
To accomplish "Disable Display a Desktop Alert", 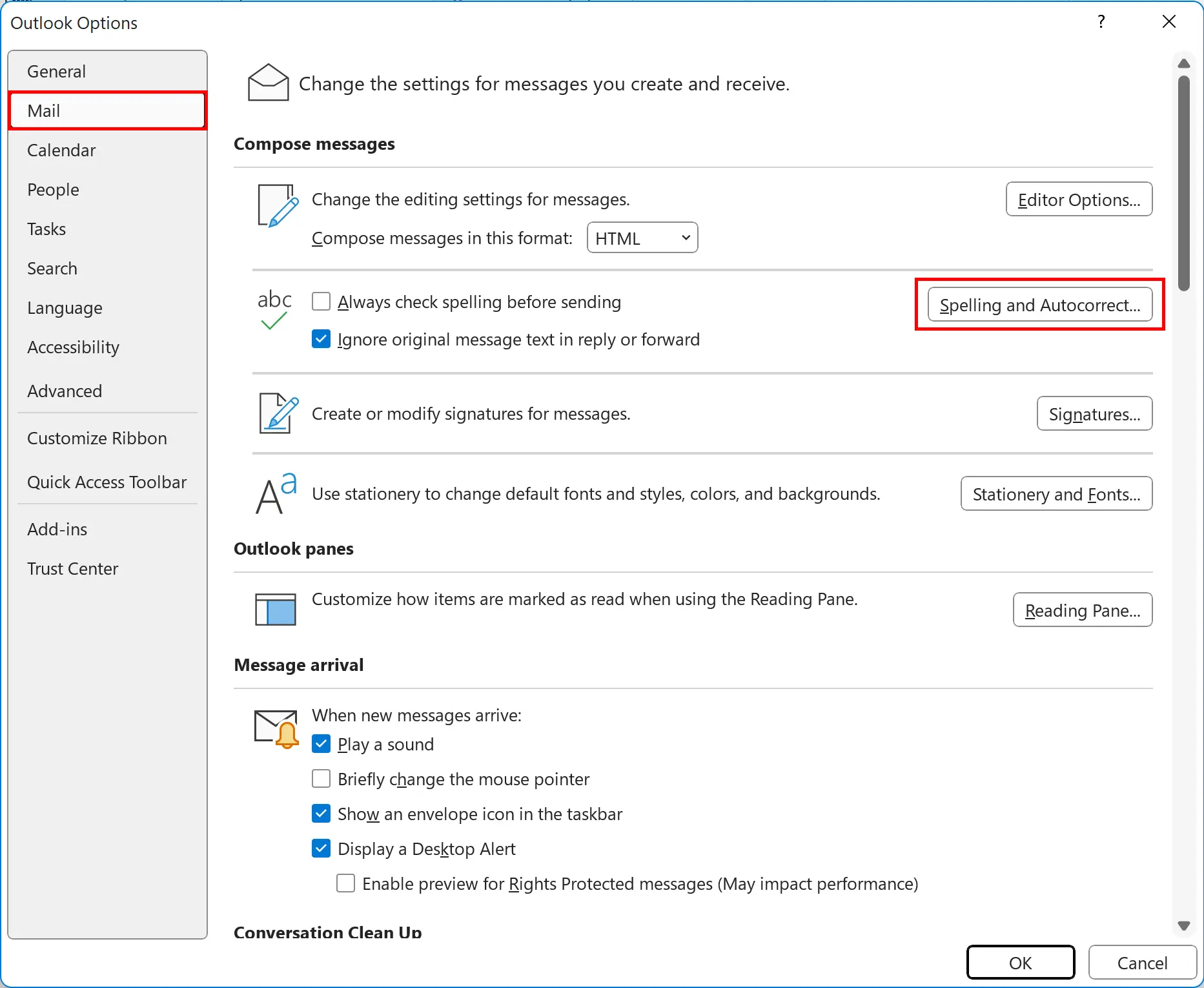I will (x=321, y=849).
